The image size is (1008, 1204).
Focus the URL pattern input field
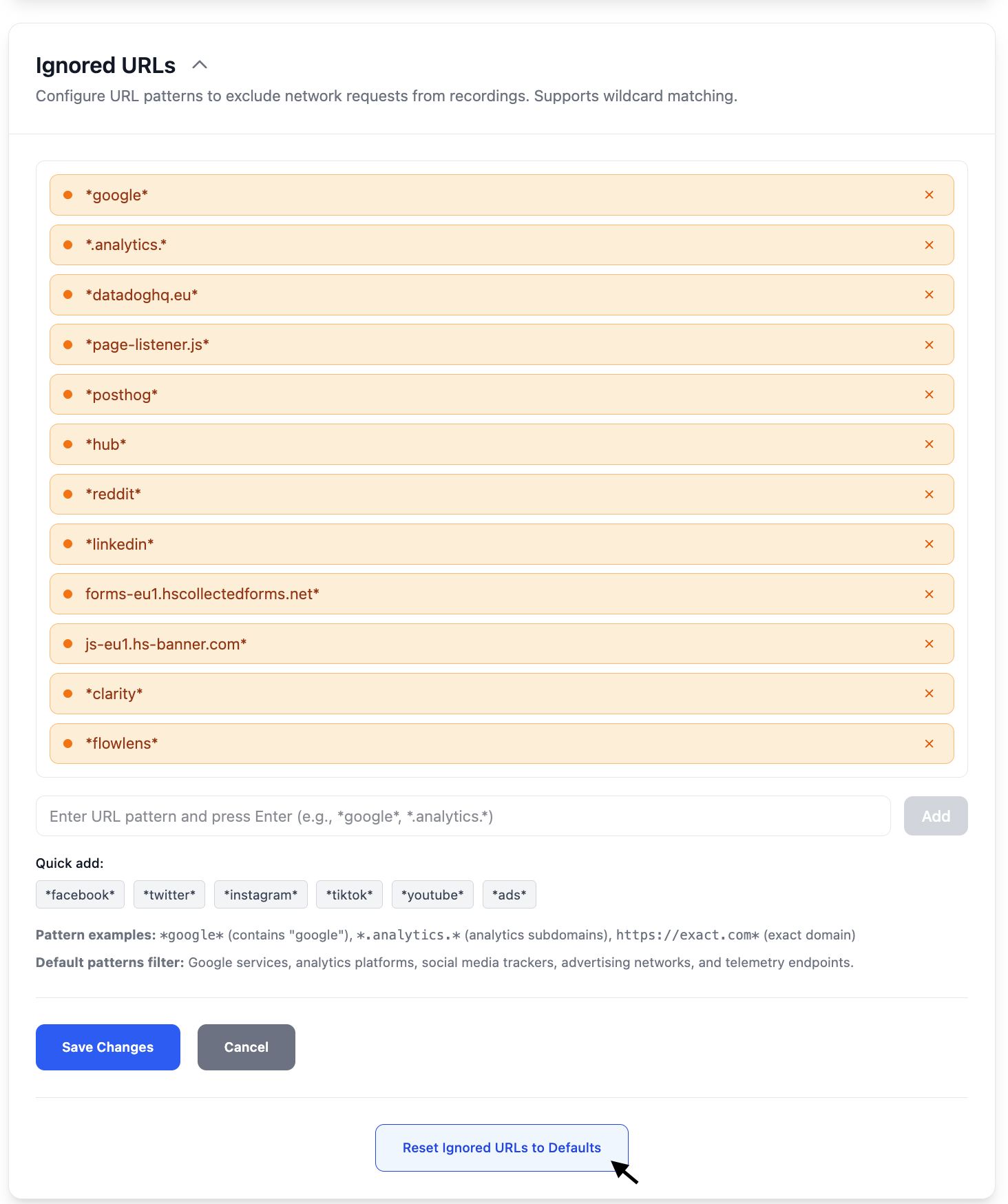pyautogui.click(x=463, y=816)
